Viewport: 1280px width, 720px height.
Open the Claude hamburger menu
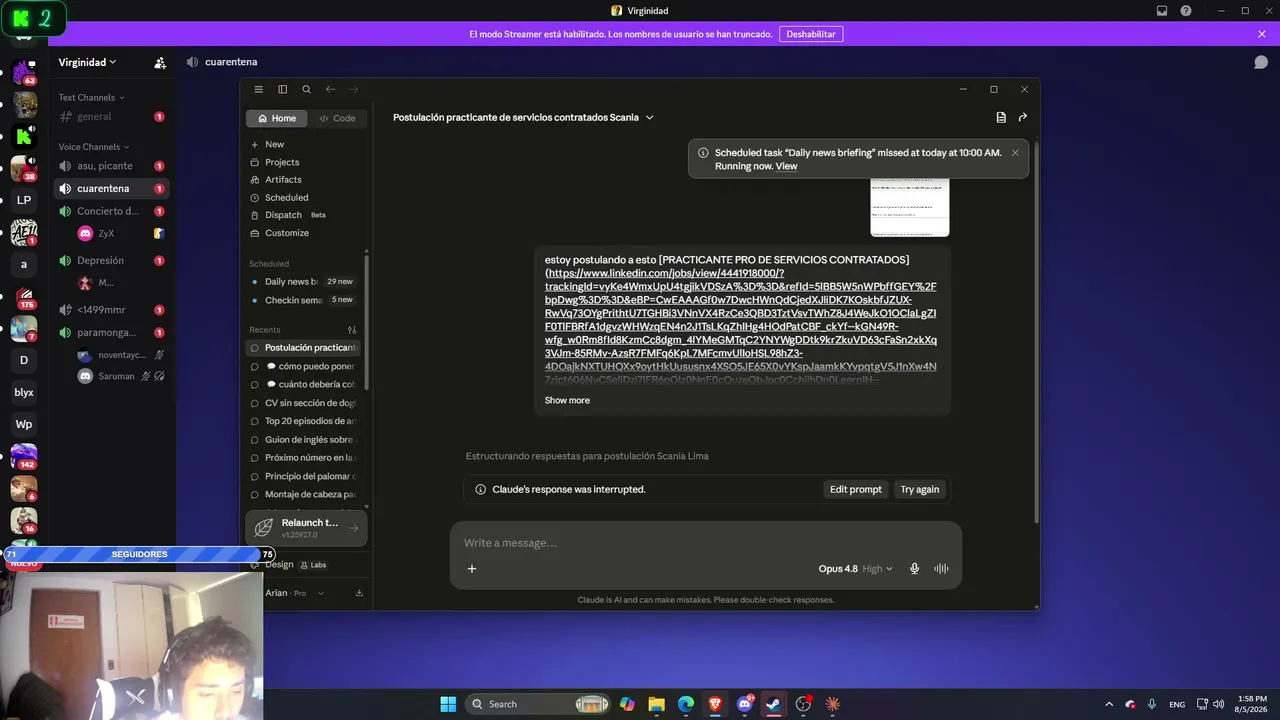pyautogui.click(x=258, y=89)
